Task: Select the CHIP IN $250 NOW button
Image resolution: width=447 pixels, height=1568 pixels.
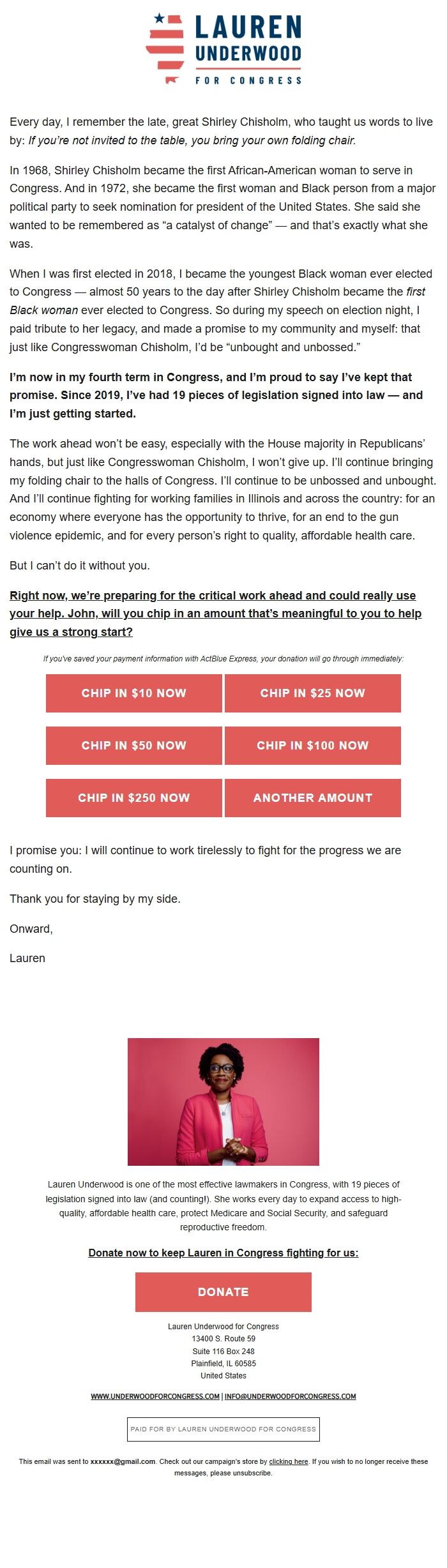Action: pos(133,797)
